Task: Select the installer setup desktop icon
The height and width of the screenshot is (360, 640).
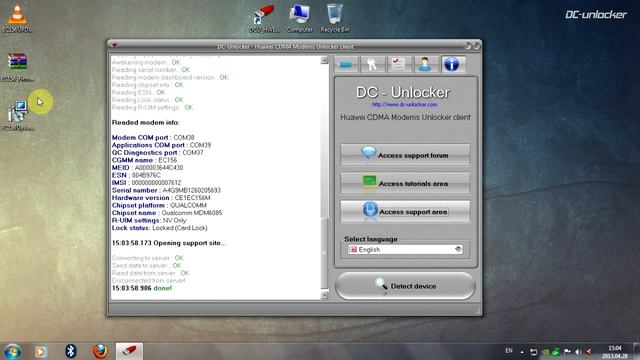Action: point(17,116)
